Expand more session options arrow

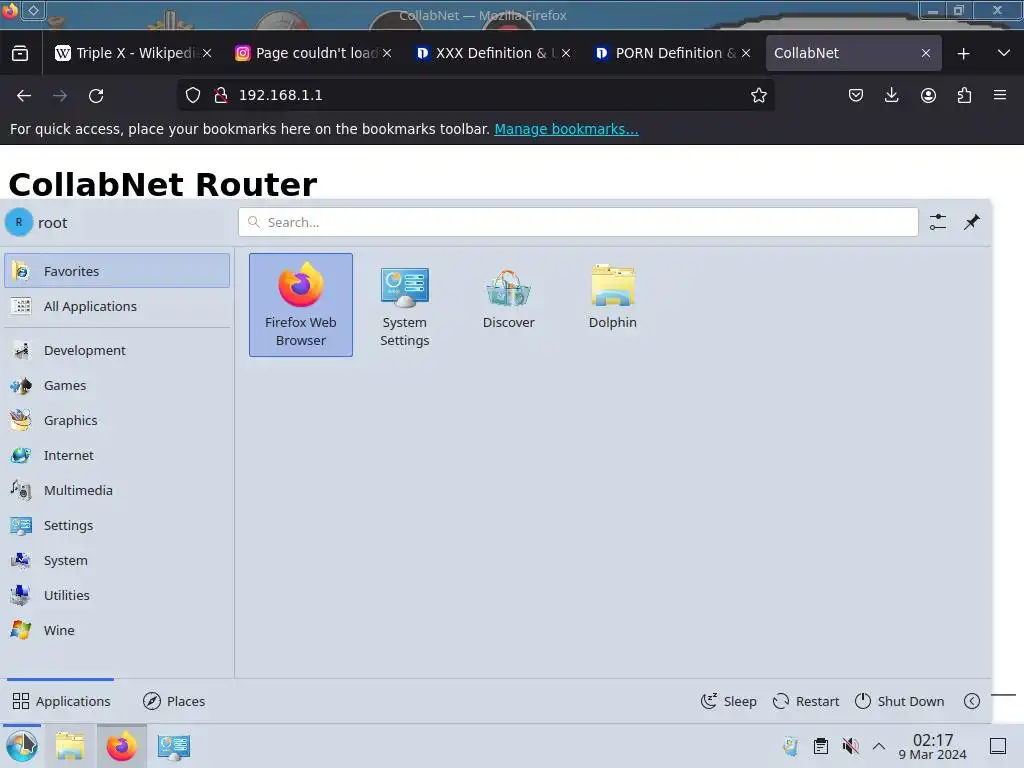(972, 701)
